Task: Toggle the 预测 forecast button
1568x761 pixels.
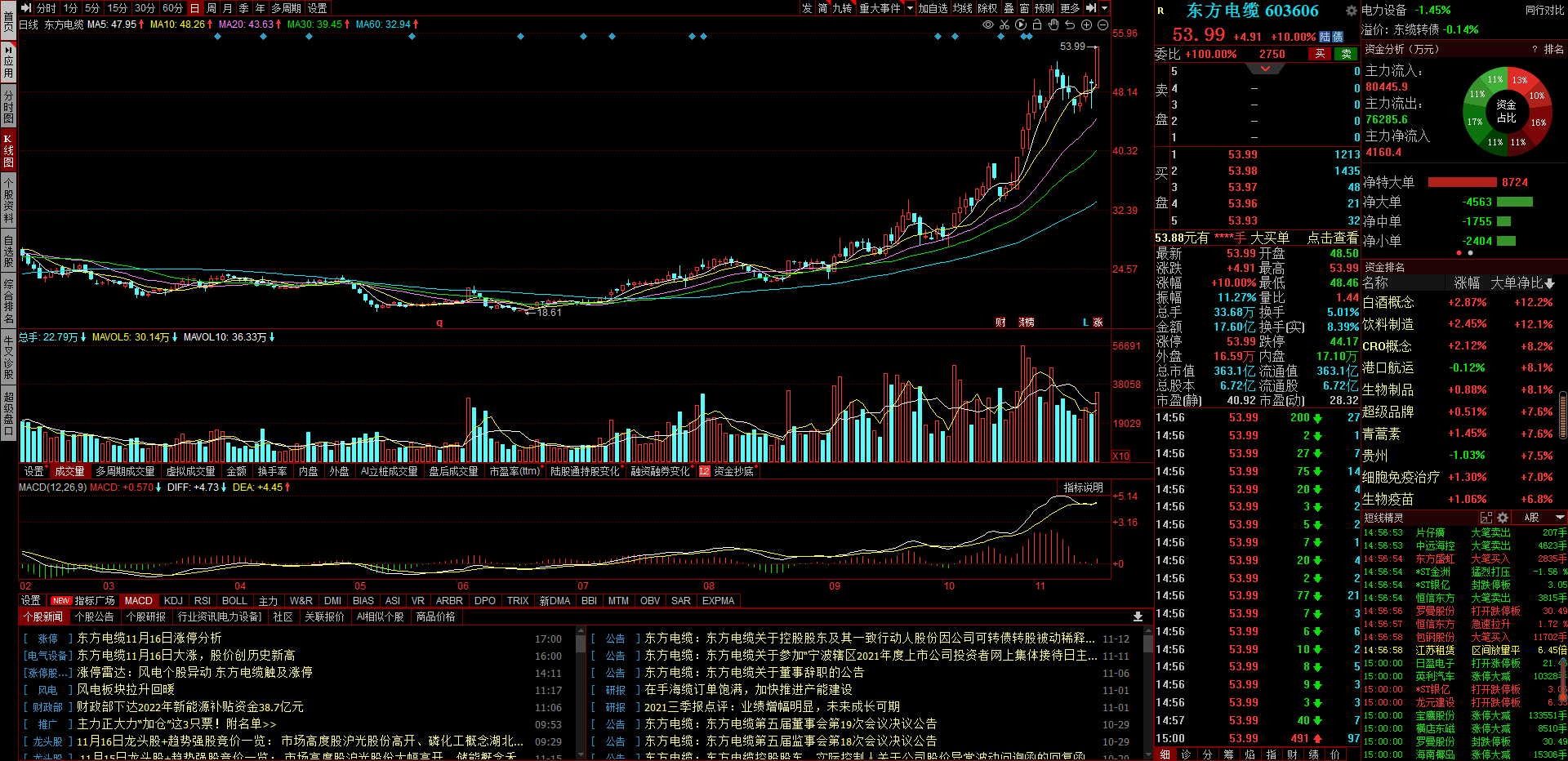Action: tap(1045, 8)
